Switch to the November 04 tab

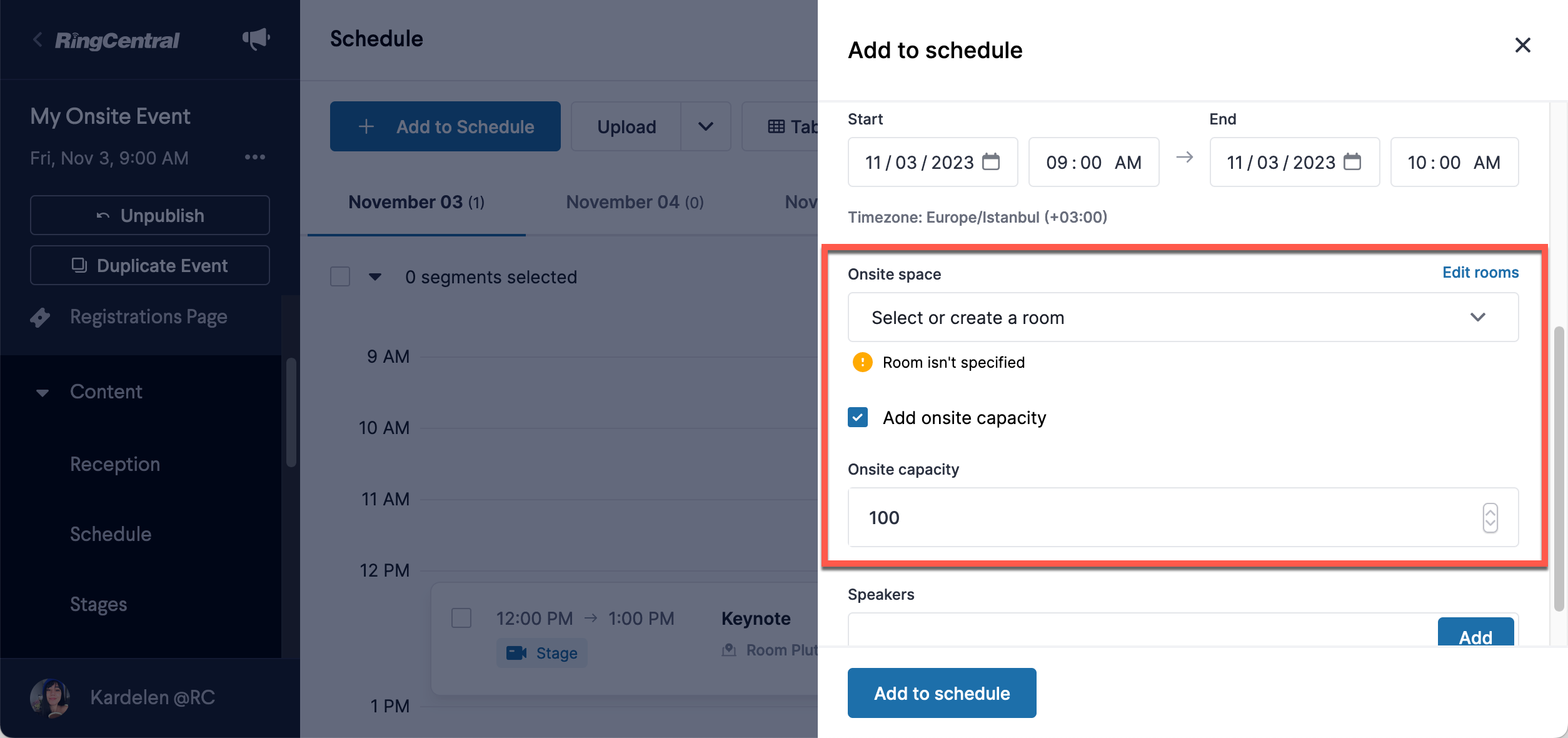(635, 202)
